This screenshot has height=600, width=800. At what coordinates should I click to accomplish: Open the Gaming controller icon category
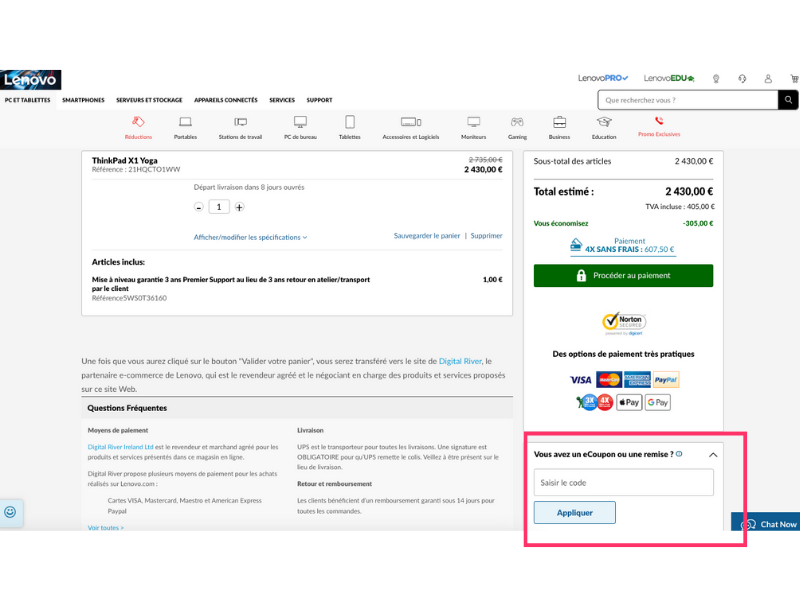pos(517,127)
